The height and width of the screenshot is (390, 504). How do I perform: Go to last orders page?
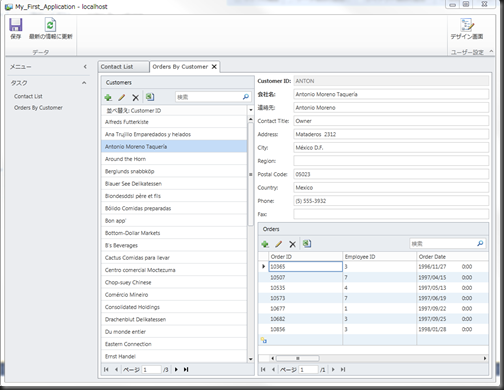click(343, 369)
